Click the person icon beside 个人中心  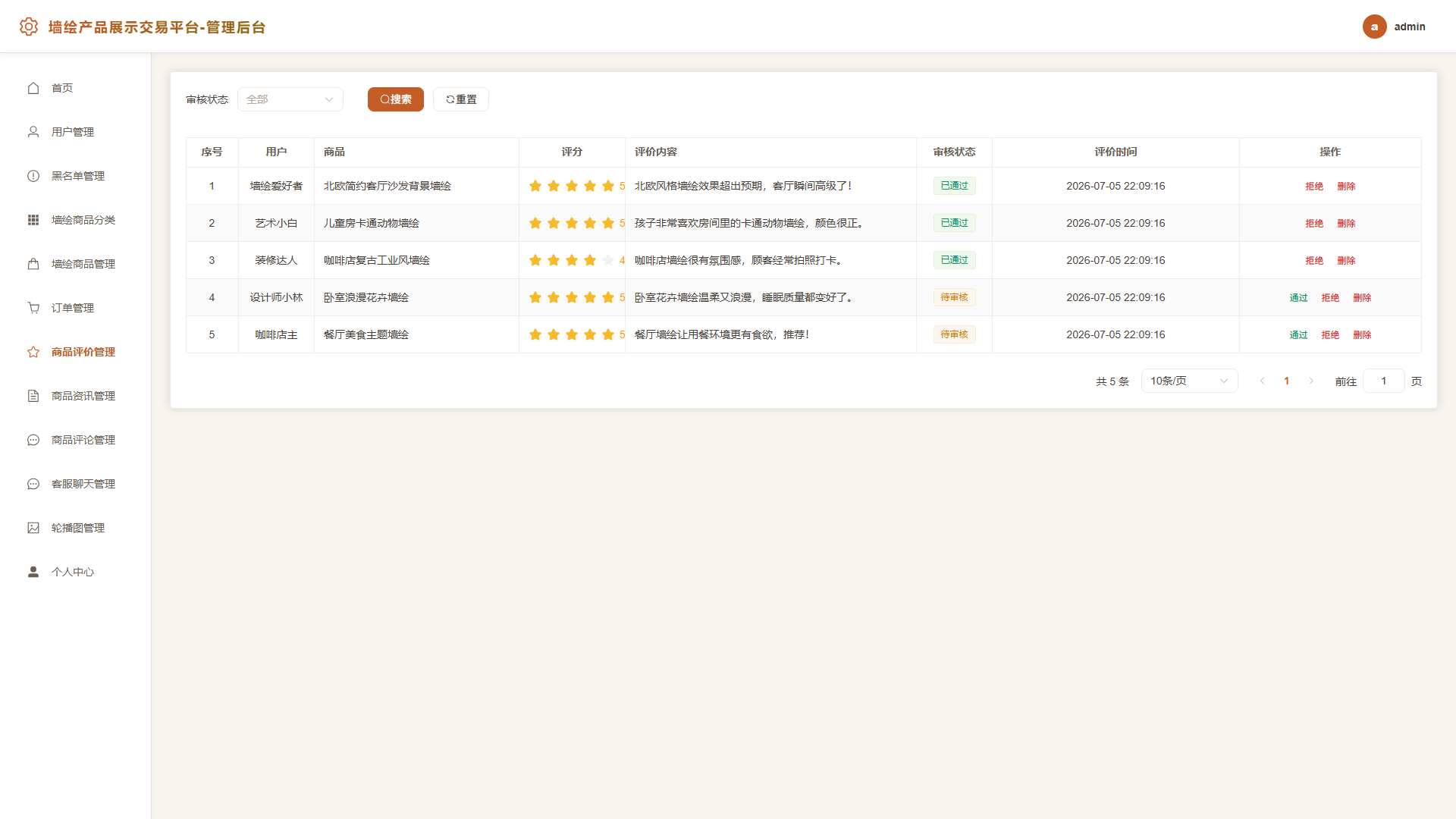click(33, 572)
